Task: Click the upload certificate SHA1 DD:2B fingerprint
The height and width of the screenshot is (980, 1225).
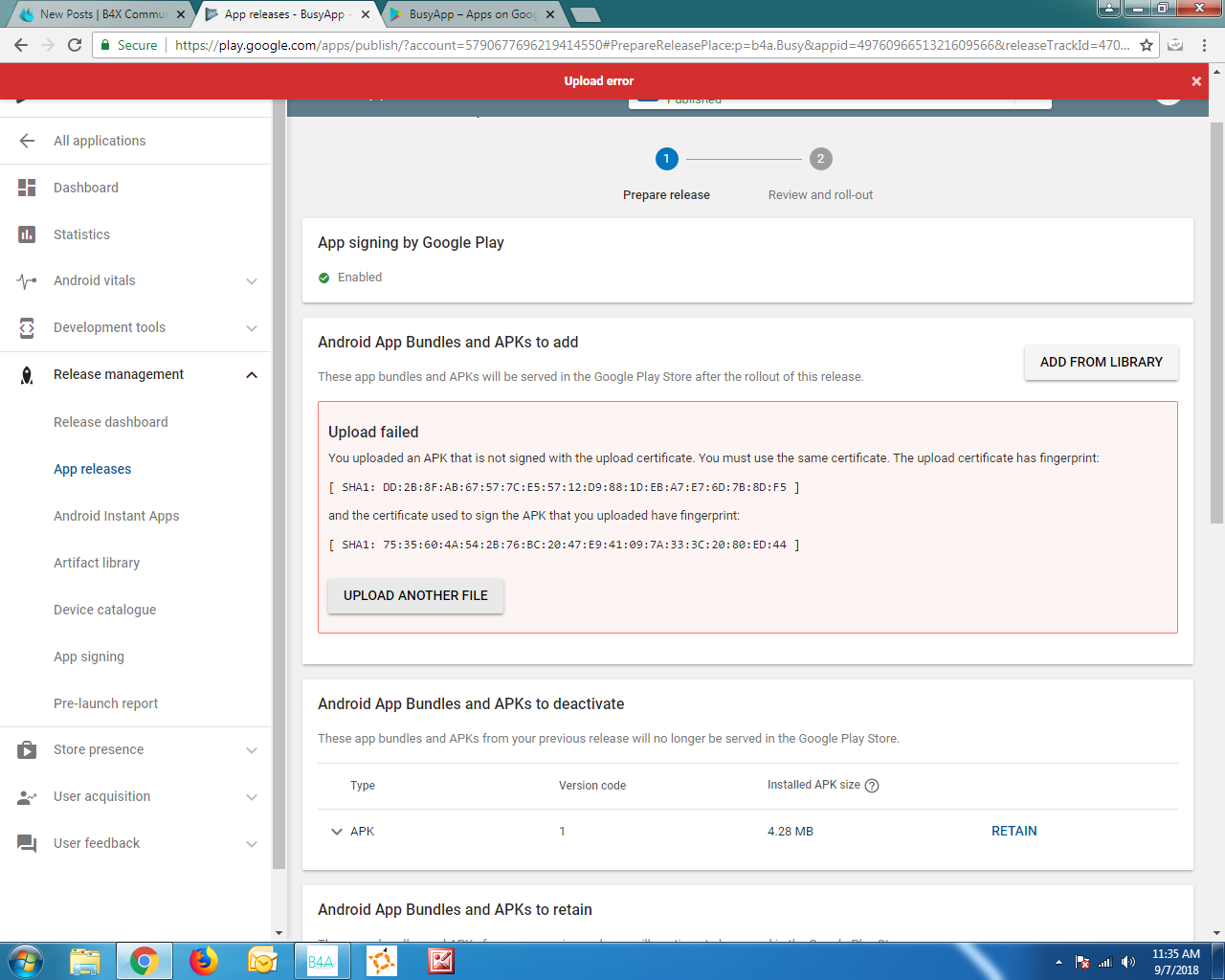Action: tap(564, 487)
